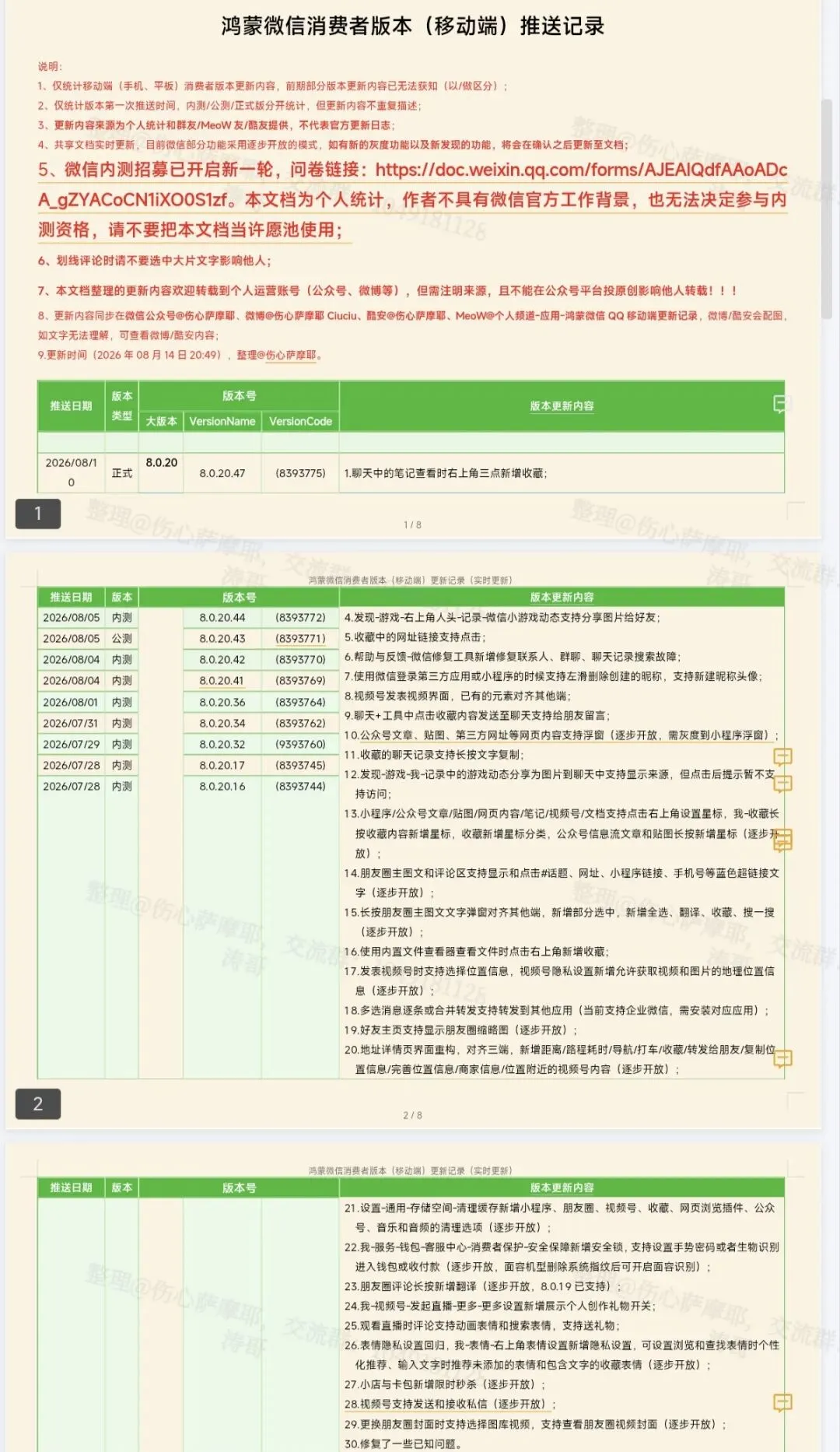Click page number badge 1
Image resolution: width=840 pixels, height=1452 pixels.
click(x=38, y=514)
